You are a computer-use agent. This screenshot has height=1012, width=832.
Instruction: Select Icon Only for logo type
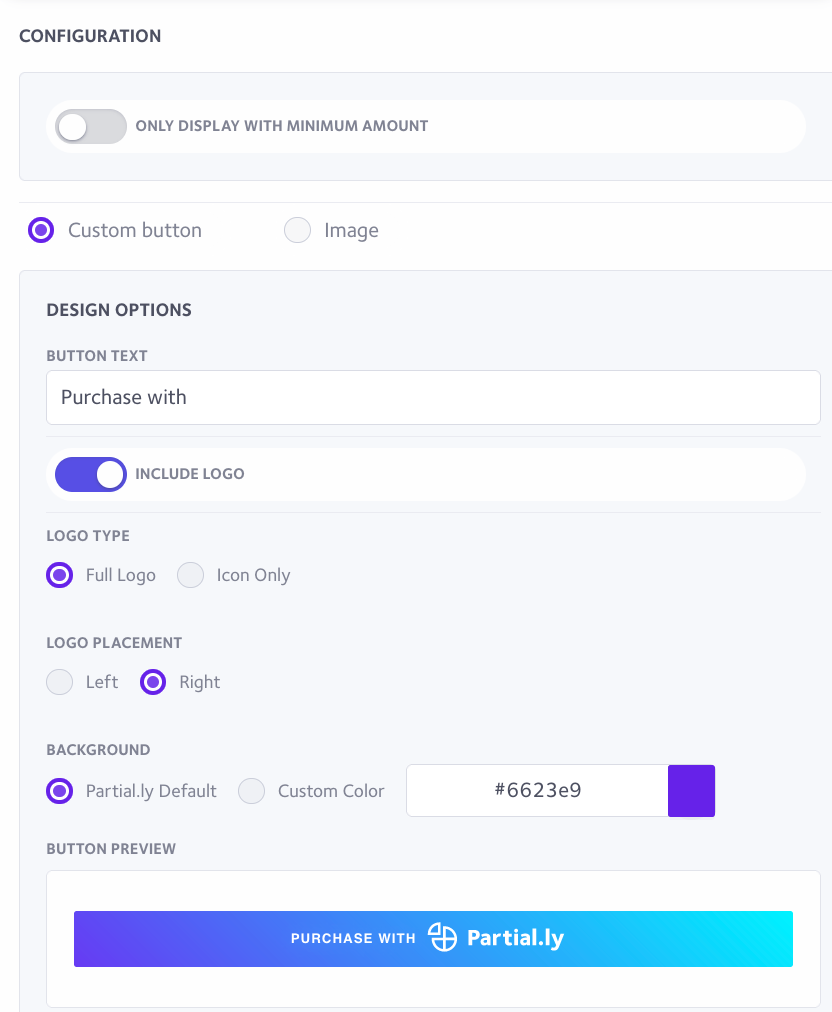pos(190,575)
